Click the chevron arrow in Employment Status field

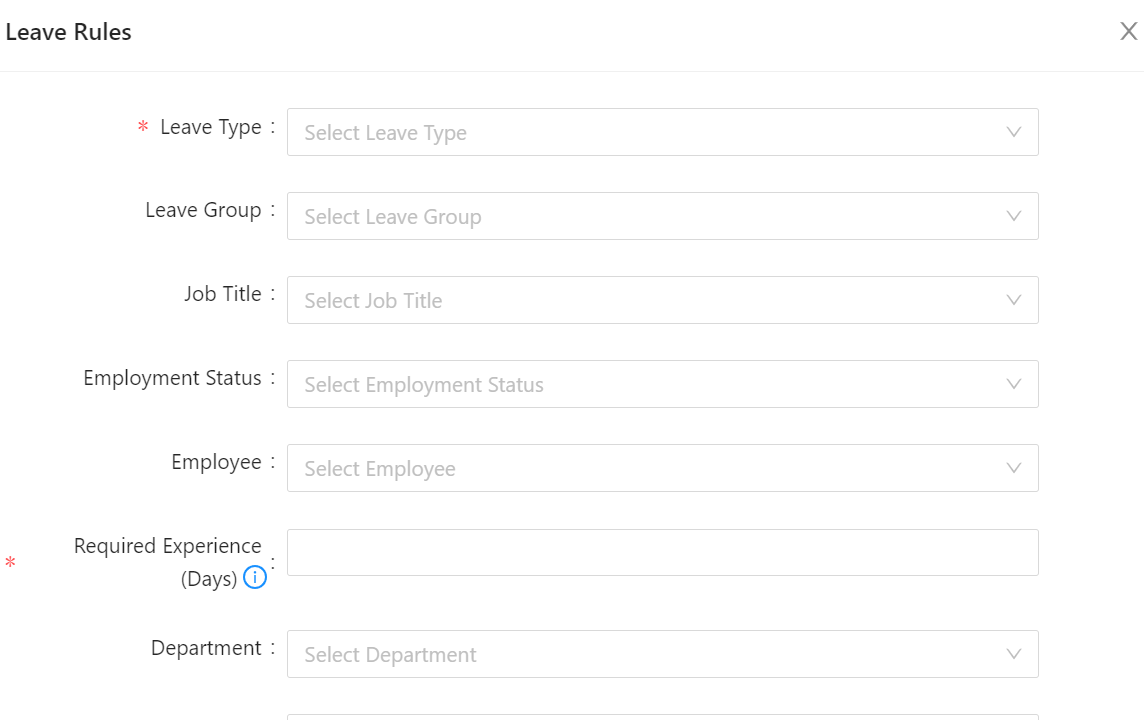[1013, 384]
